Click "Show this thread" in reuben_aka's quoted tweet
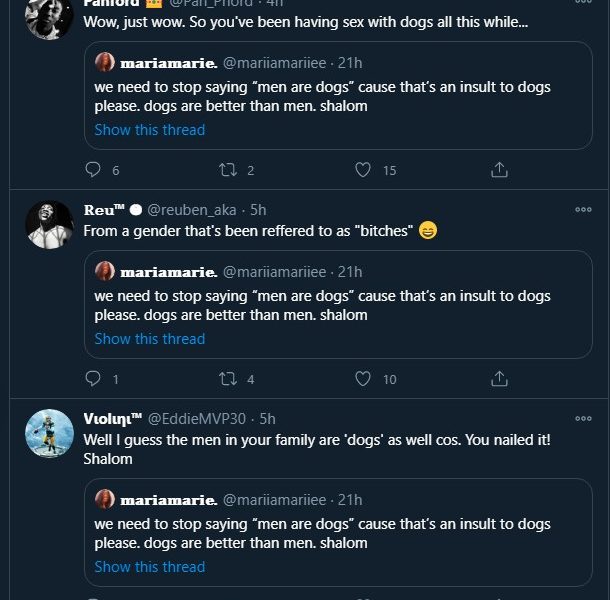Viewport: 610px width, 600px height. pos(150,339)
